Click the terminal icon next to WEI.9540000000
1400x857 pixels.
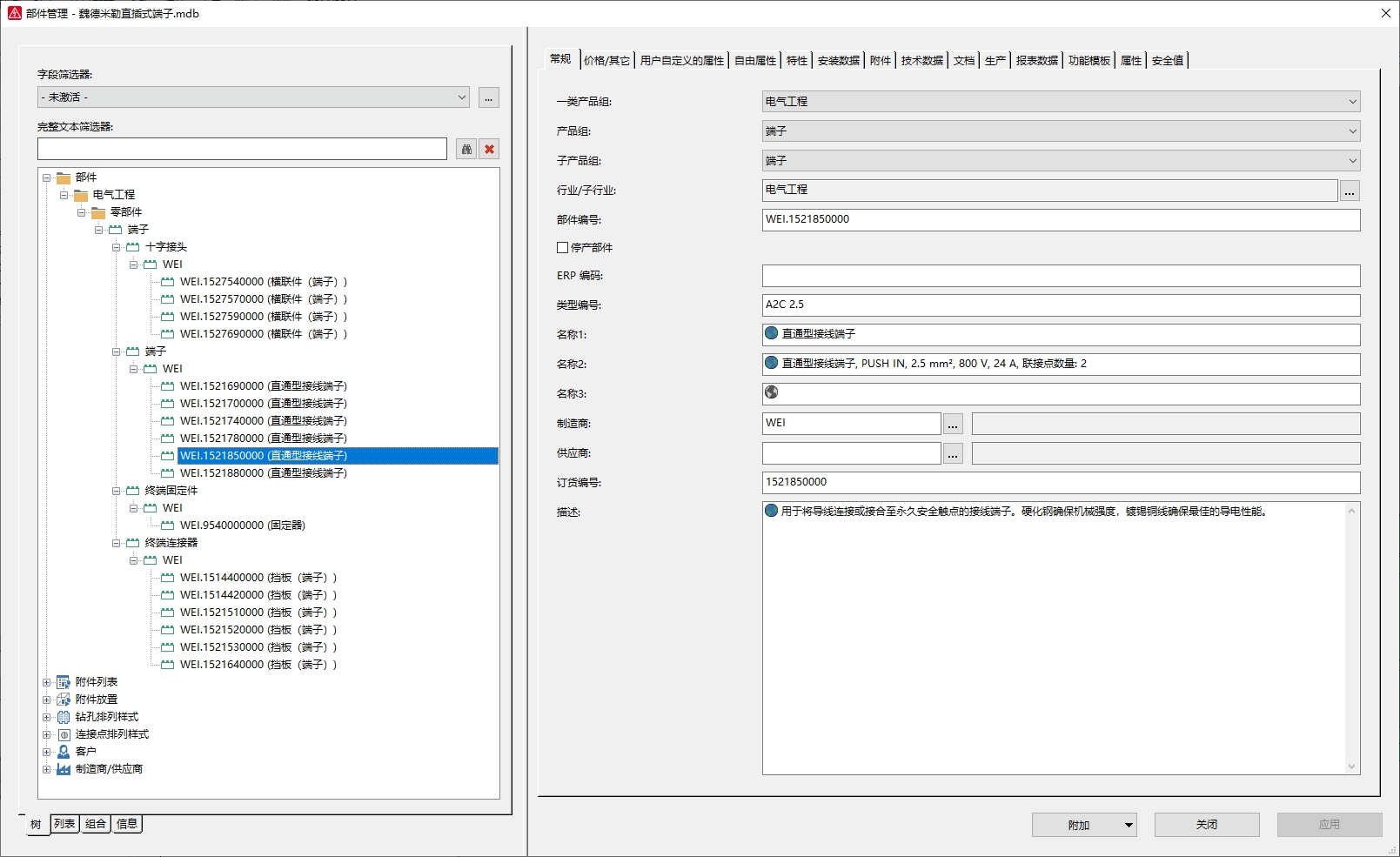[168, 526]
